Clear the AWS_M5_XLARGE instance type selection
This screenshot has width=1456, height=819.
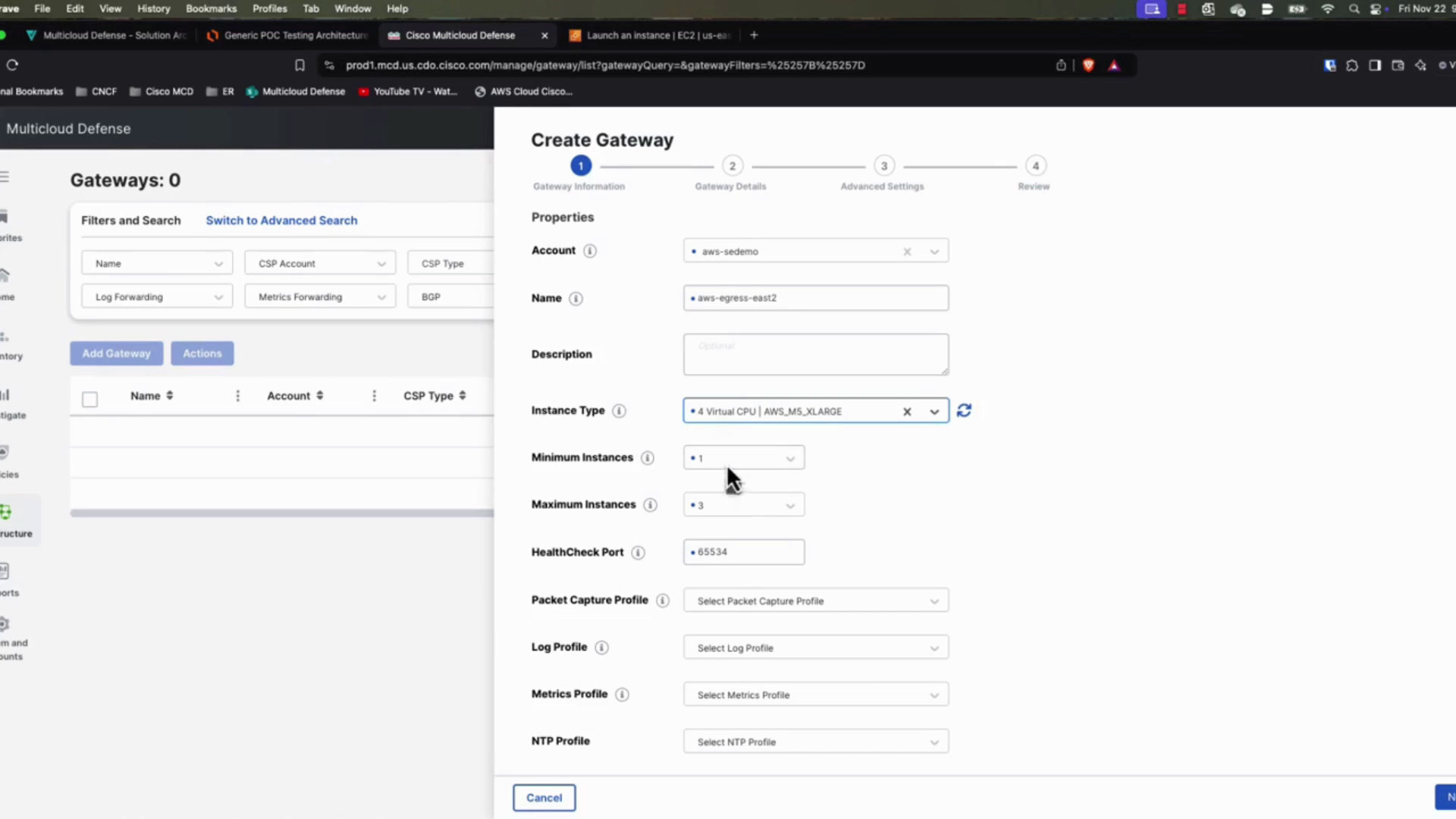pos(907,412)
